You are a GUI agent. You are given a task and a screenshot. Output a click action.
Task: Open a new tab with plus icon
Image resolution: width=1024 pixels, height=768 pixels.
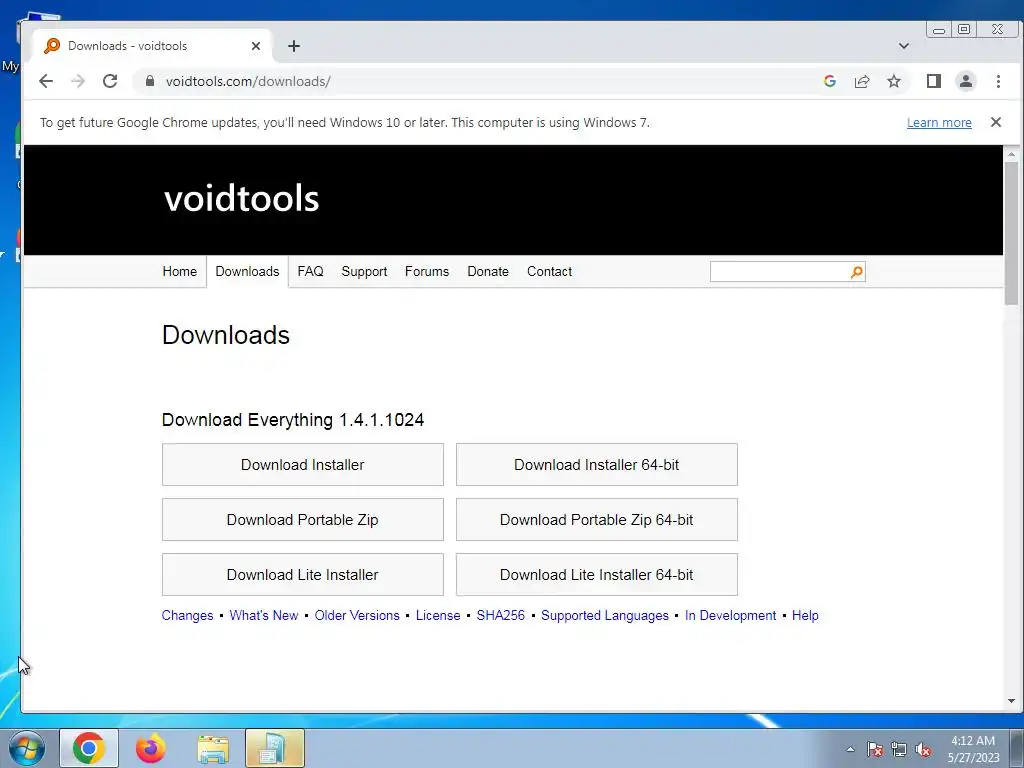[x=294, y=46]
